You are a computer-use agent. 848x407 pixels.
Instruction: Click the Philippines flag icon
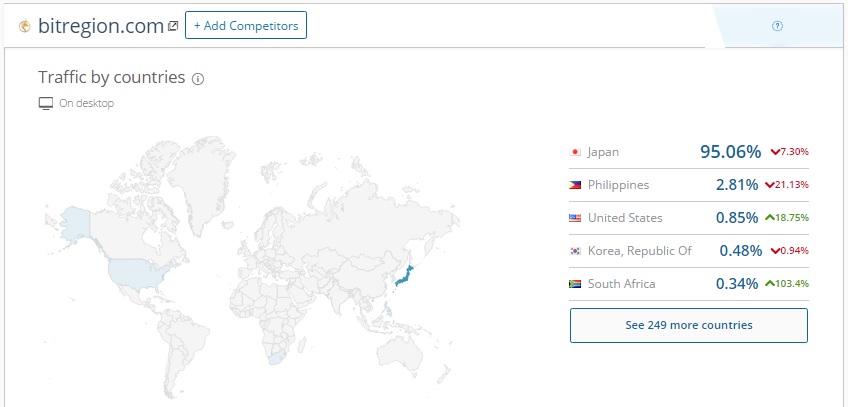(x=575, y=185)
